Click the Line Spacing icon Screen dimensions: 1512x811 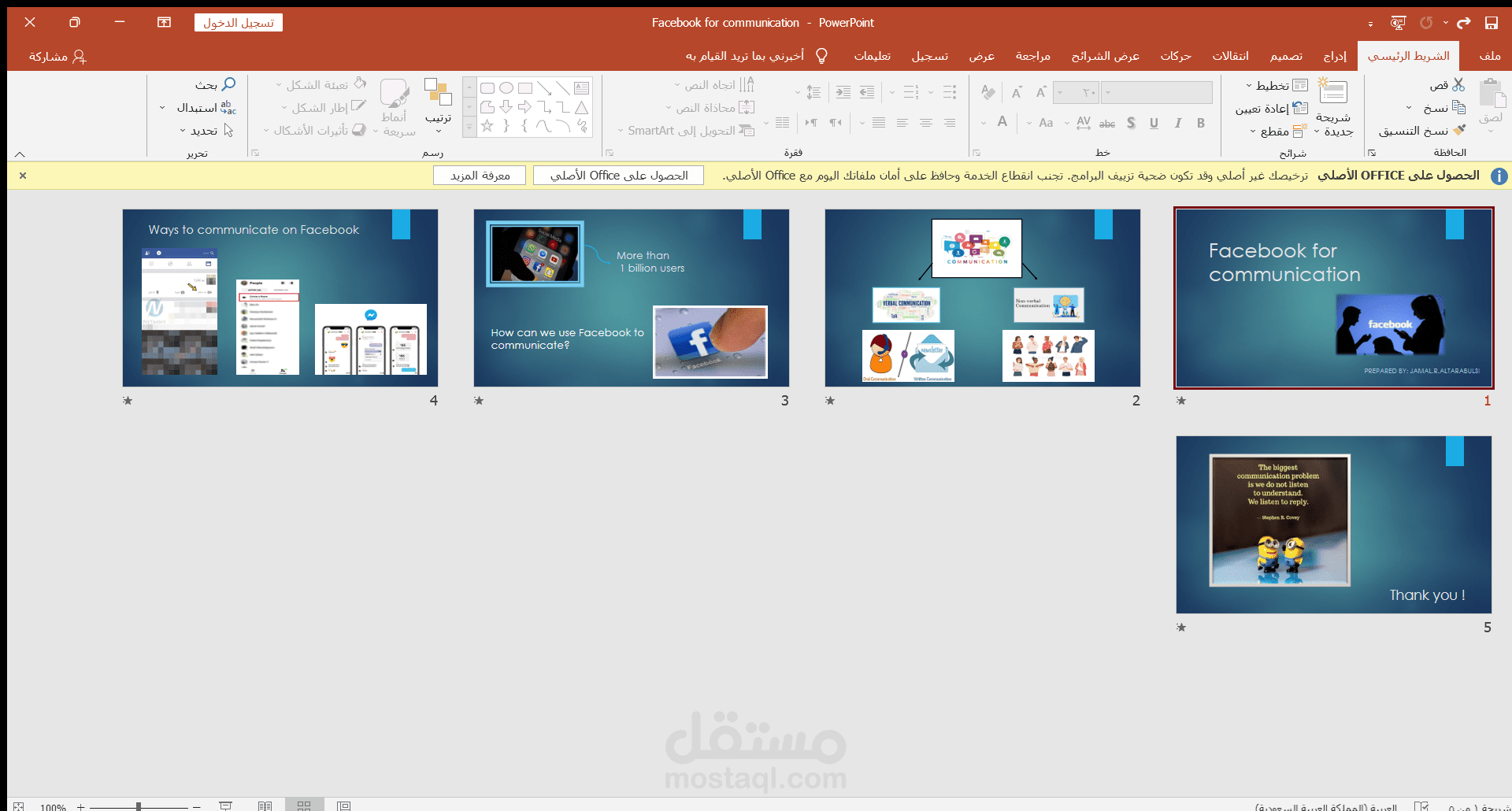pos(814,92)
